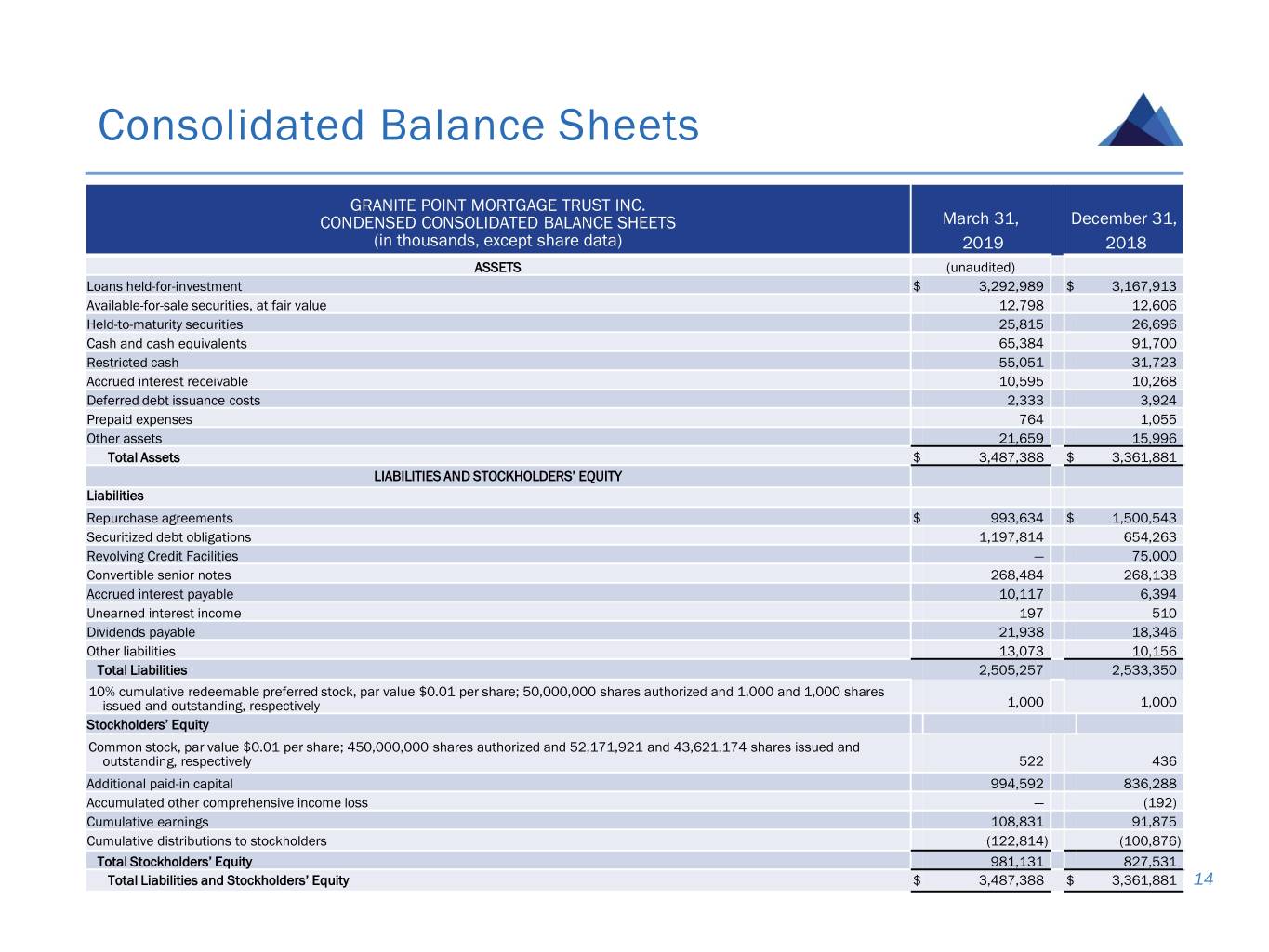Select the Additional paid-in capital value 994,592

(1016, 784)
